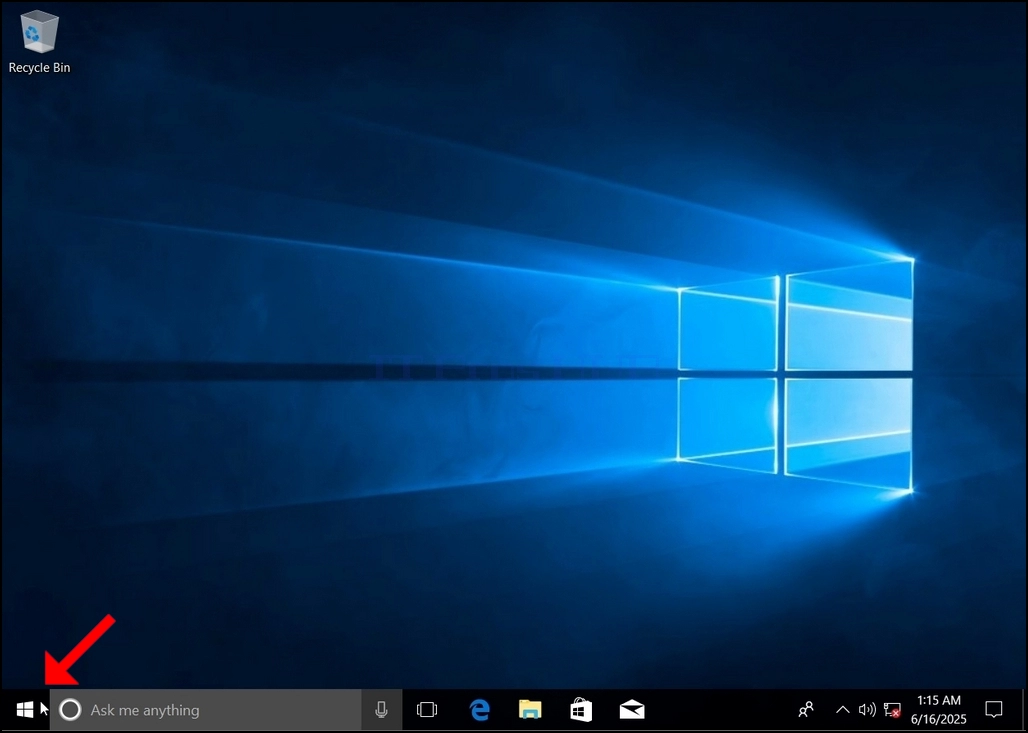
Task: Click the network disconnected icon
Action: [x=892, y=710]
